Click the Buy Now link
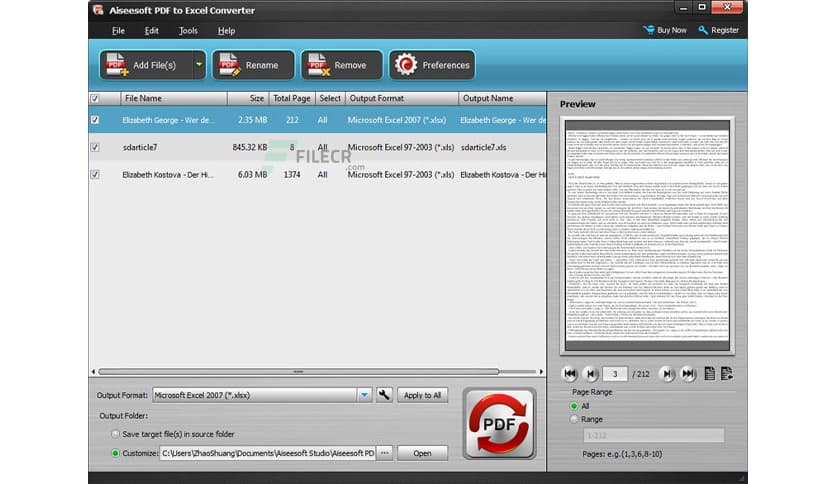The height and width of the screenshot is (484, 836). 665,30
